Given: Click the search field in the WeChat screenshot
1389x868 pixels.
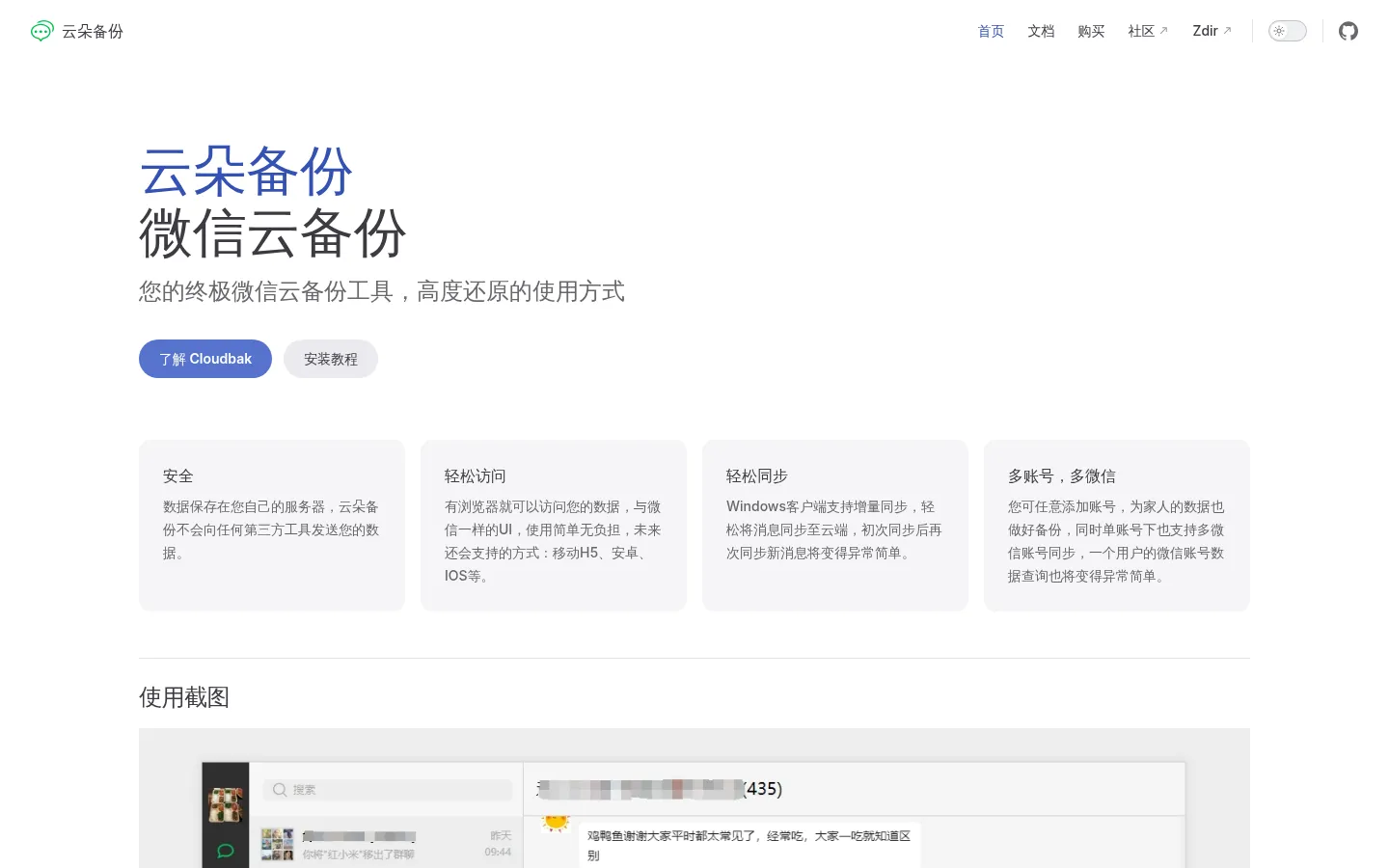Looking at the screenshot, I should [388, 789].
